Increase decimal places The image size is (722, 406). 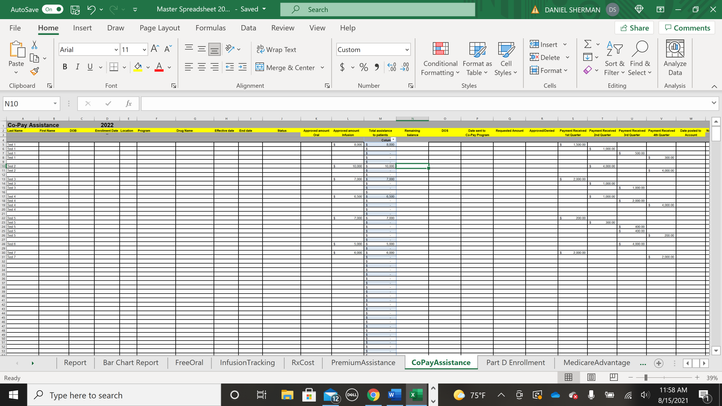click(x=392, y=67)
